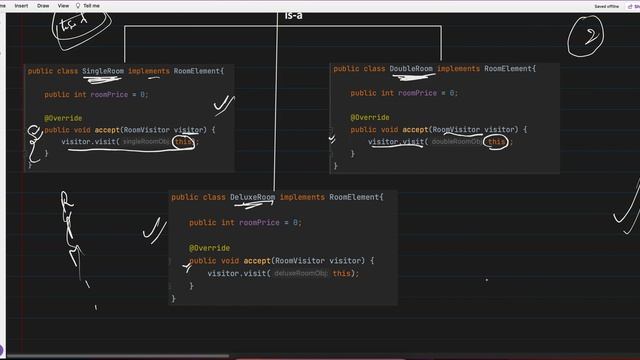
Task: Click the "SingleRoom" class name text
Action: point(103,71)
